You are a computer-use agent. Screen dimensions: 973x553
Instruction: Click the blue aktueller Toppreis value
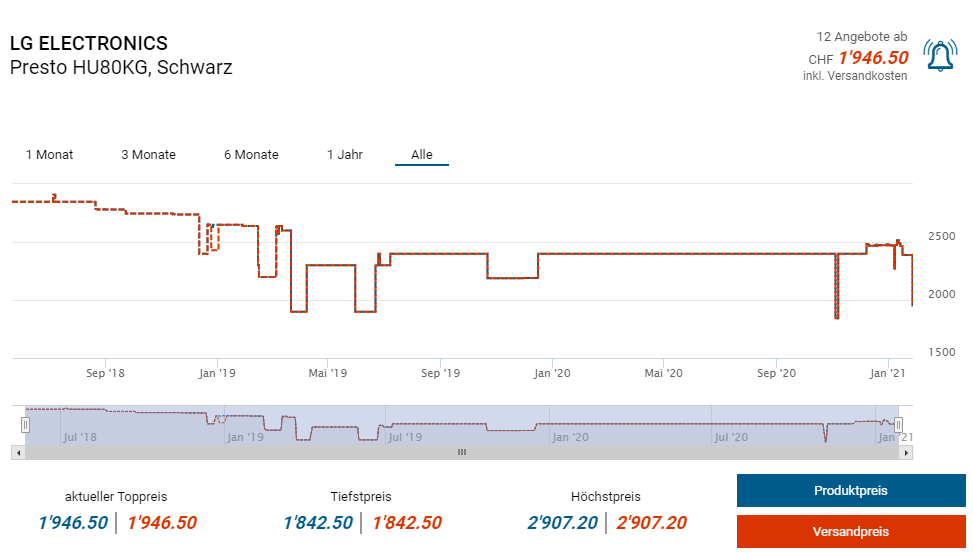73,523
